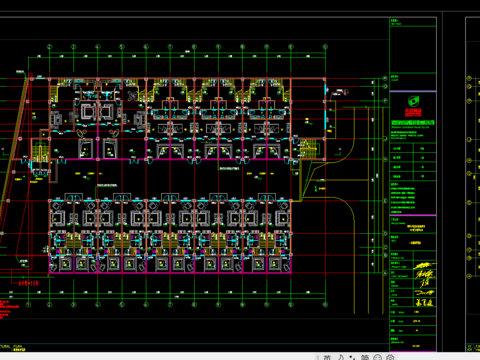Grab the IME toolbar's left handle bar
The width and height of the screenshot is (480, 360).
click(318, 357)
